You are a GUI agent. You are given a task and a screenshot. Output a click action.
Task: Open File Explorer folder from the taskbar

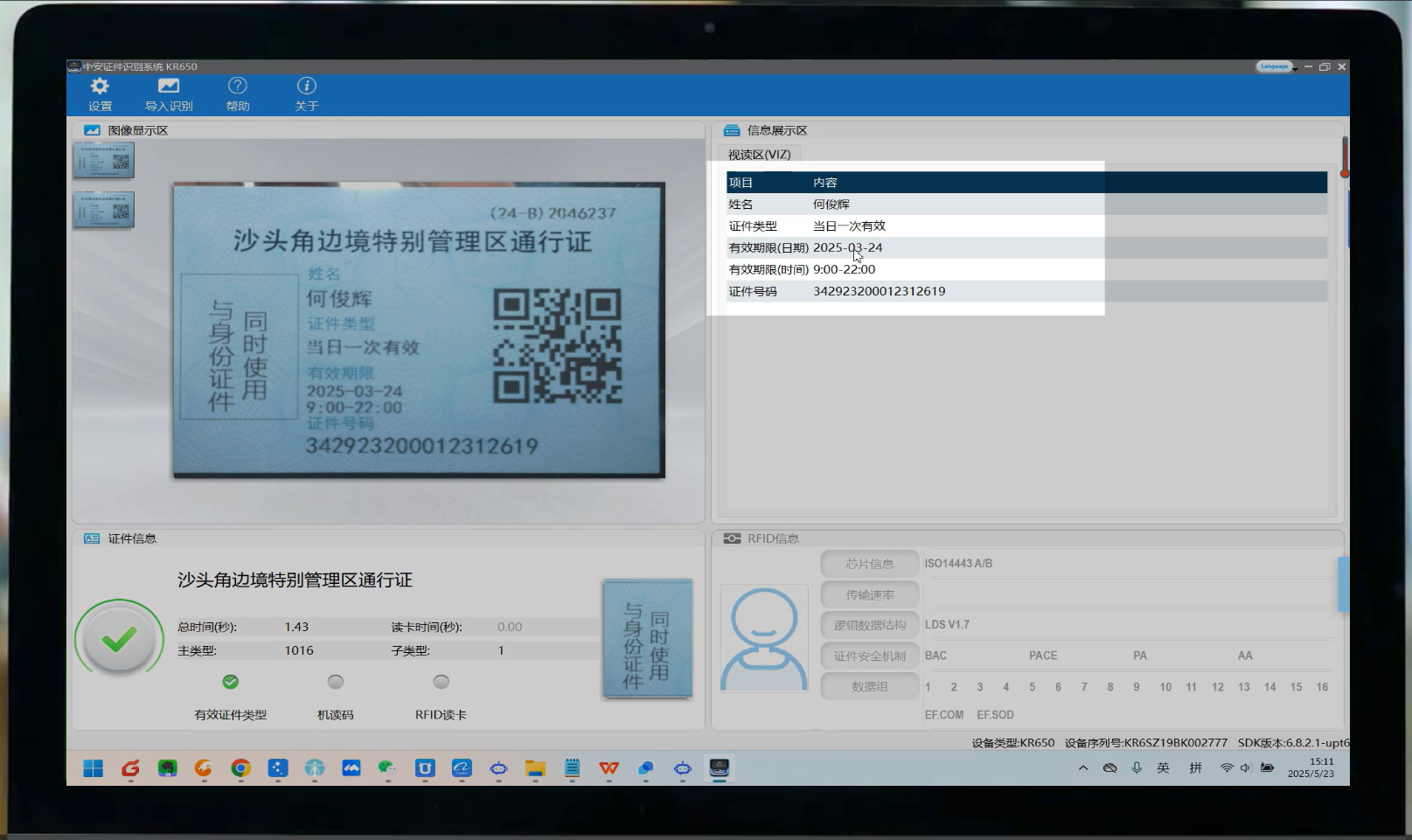(535, 768)
